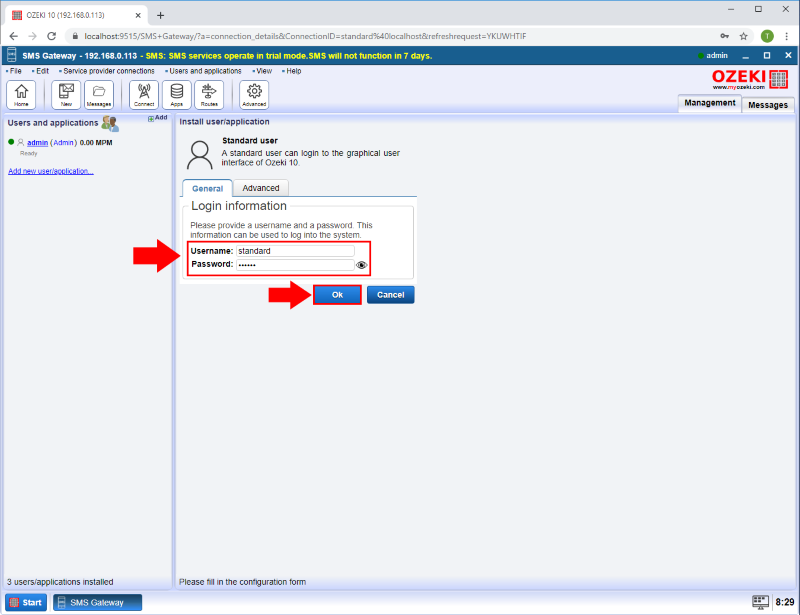Click the users group icon beside panel title

point(110,123)
